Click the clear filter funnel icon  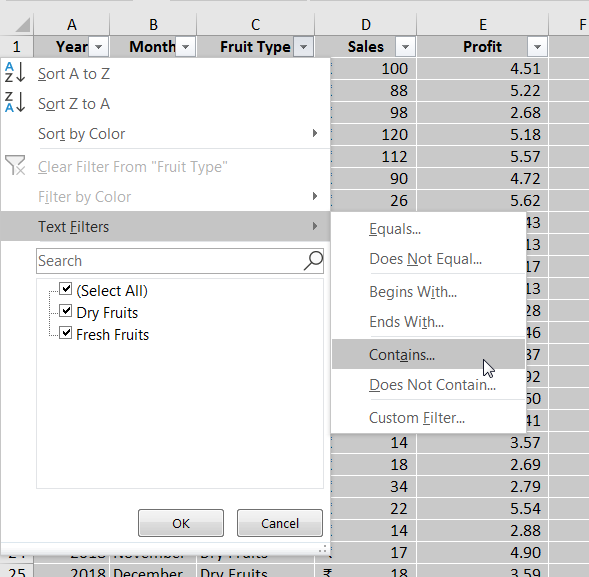pyautogui.click(x=15, y=165)
